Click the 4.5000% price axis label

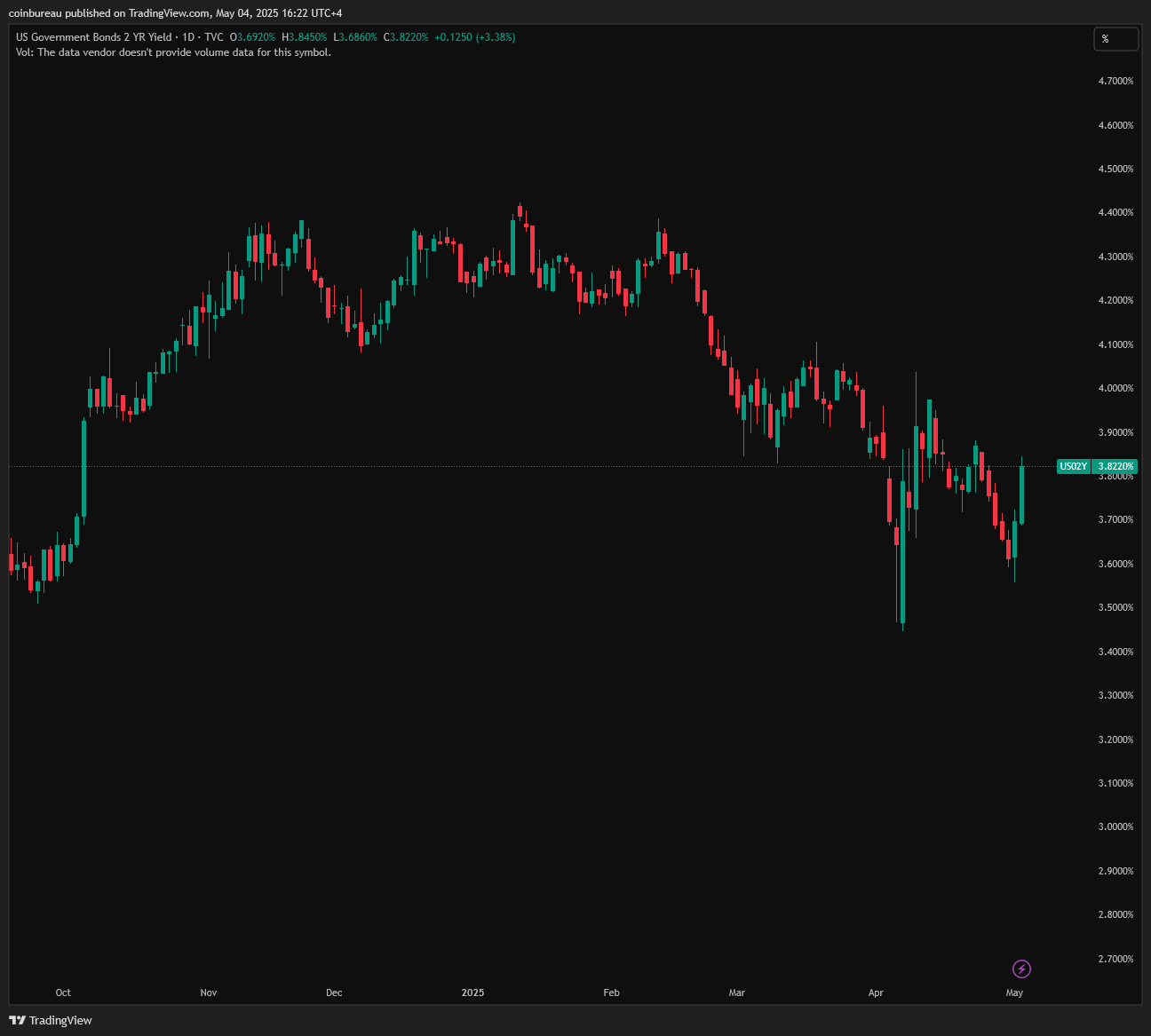coord(1115,169)
